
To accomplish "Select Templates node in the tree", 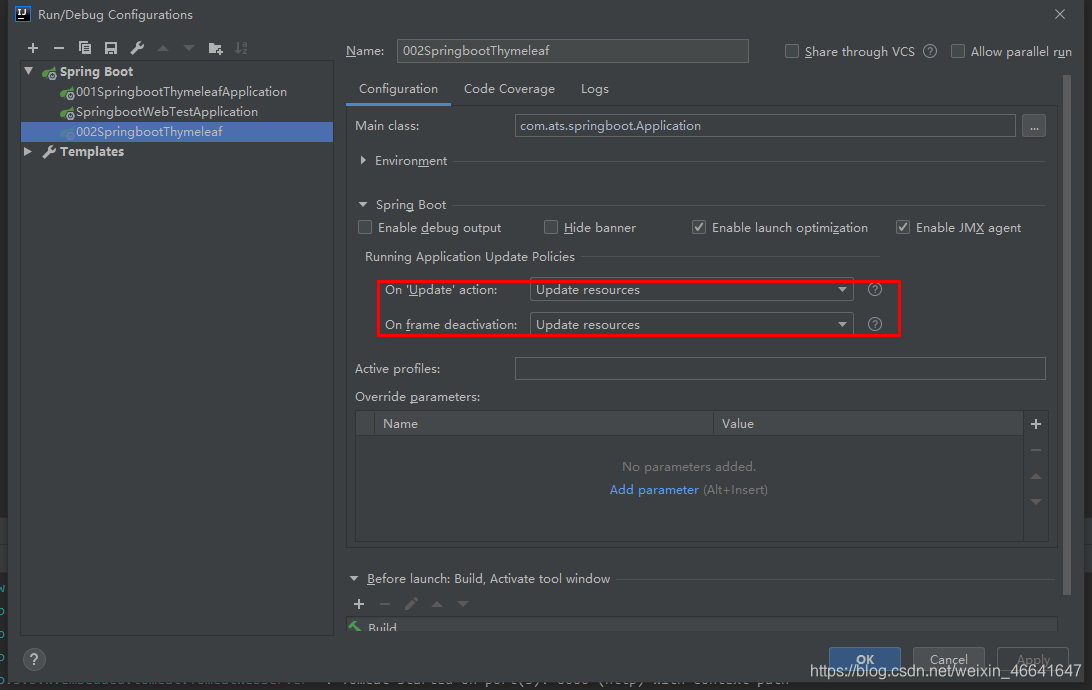I will [x=91, y=152].
